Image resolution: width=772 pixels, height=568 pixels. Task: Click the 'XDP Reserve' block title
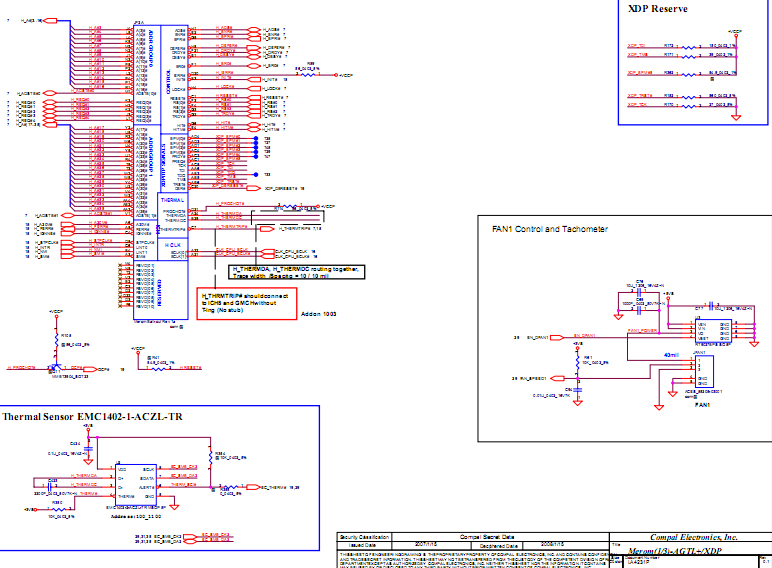657,8
